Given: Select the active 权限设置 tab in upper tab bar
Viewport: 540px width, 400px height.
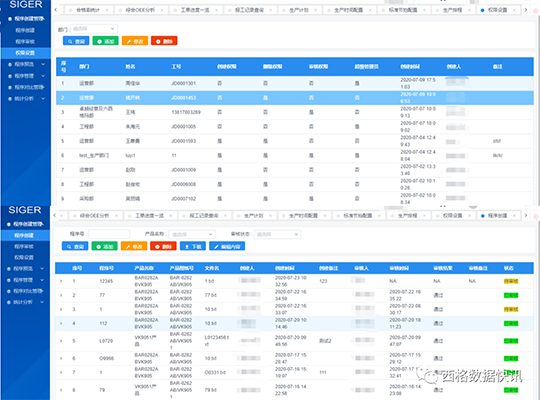Looking at the screenshot, I should (497, 10).
